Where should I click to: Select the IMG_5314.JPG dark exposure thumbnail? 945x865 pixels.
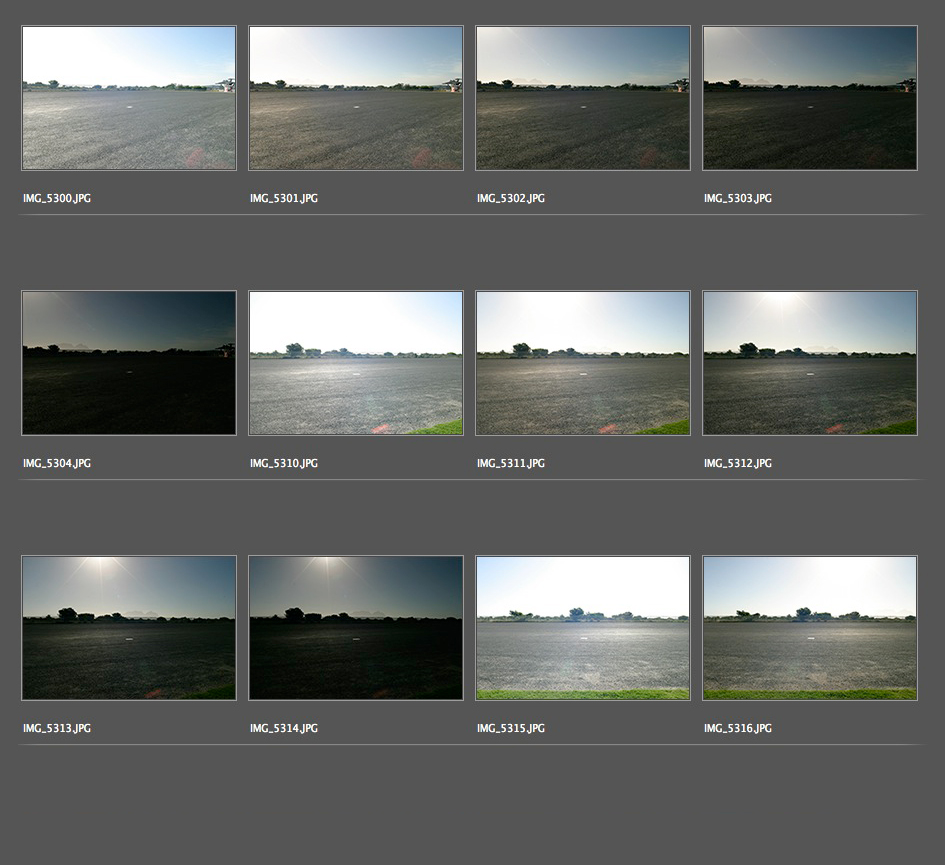tap(356, 628)
